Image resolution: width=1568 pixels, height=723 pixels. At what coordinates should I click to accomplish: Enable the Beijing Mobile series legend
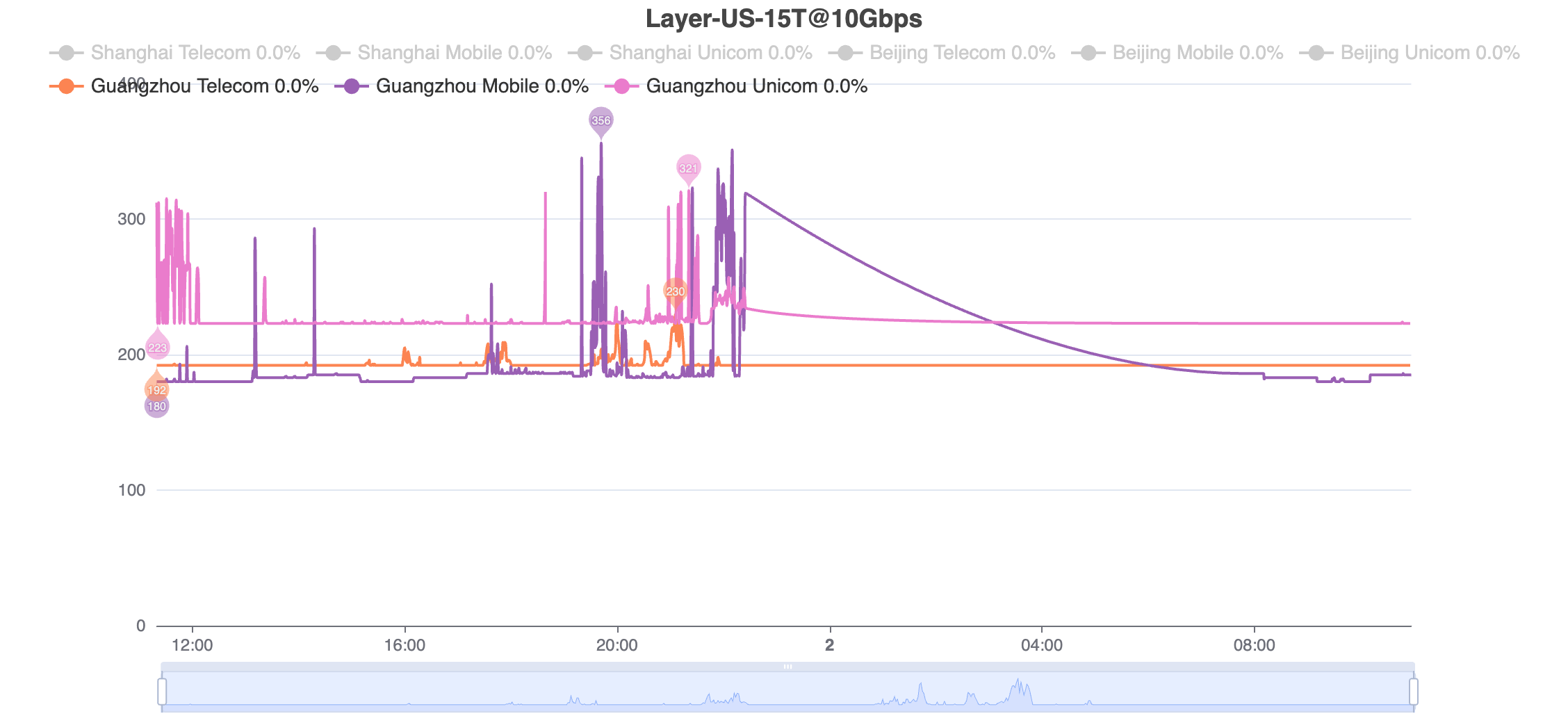coord(1177,53)
